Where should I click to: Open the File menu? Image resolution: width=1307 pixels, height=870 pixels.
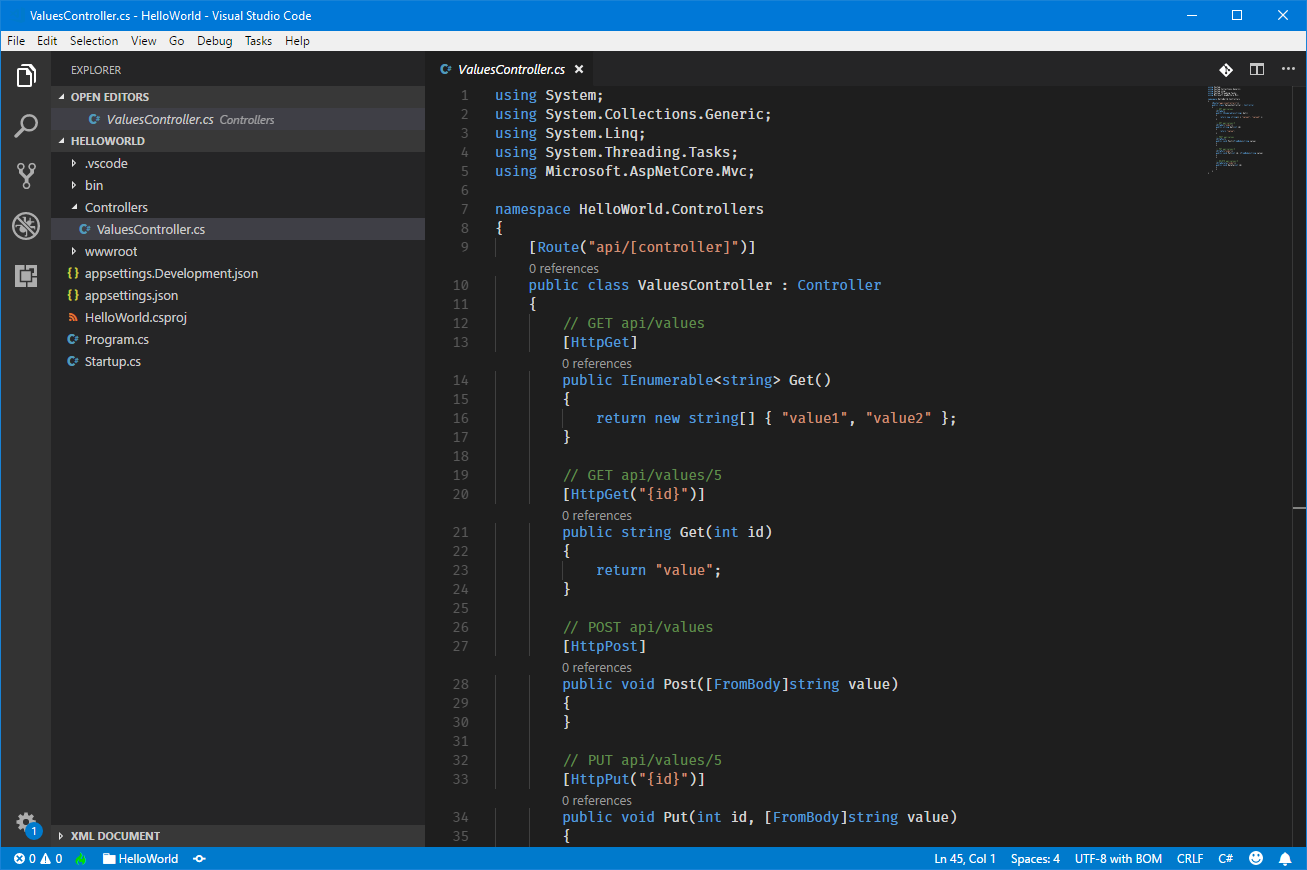click(16, 41)
